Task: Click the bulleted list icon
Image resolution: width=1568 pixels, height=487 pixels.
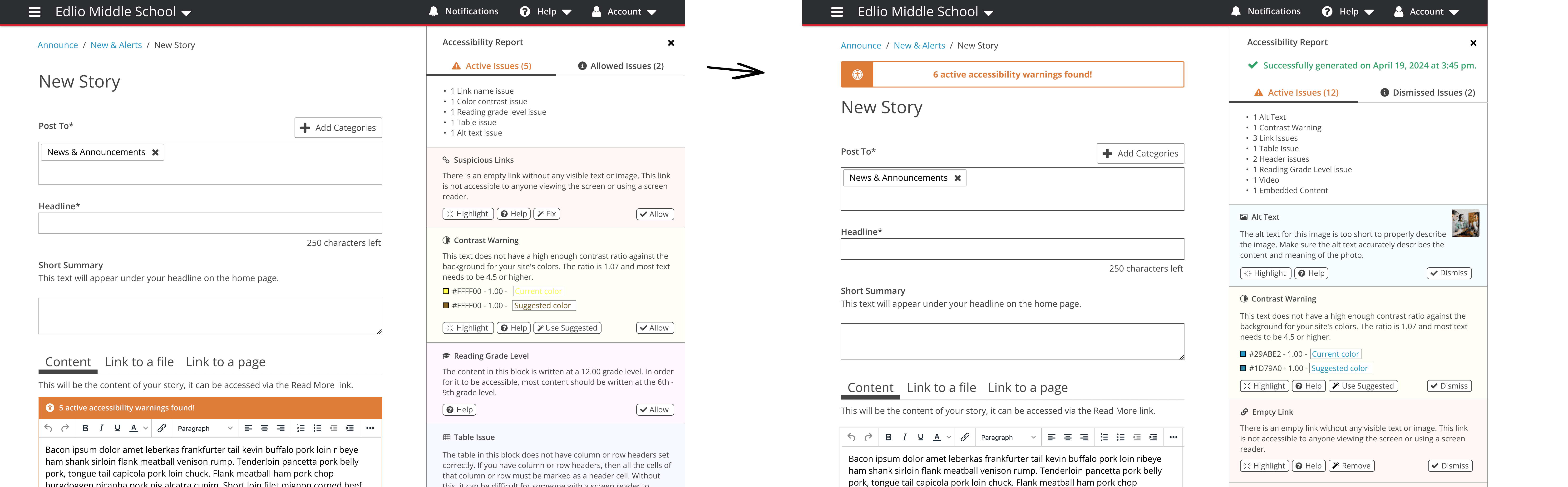Action: [317, 428]
